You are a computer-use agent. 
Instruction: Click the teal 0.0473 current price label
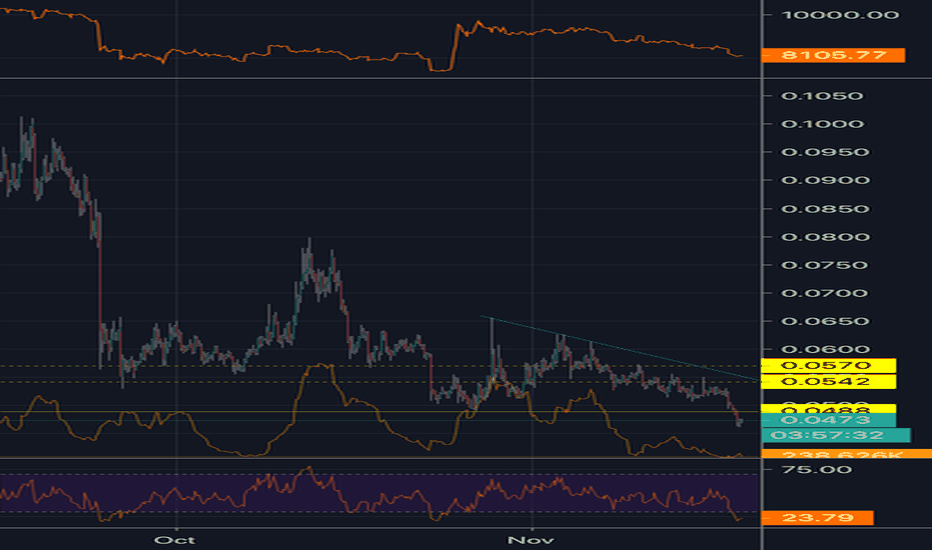pyautogui.click(x=829, y=420)
